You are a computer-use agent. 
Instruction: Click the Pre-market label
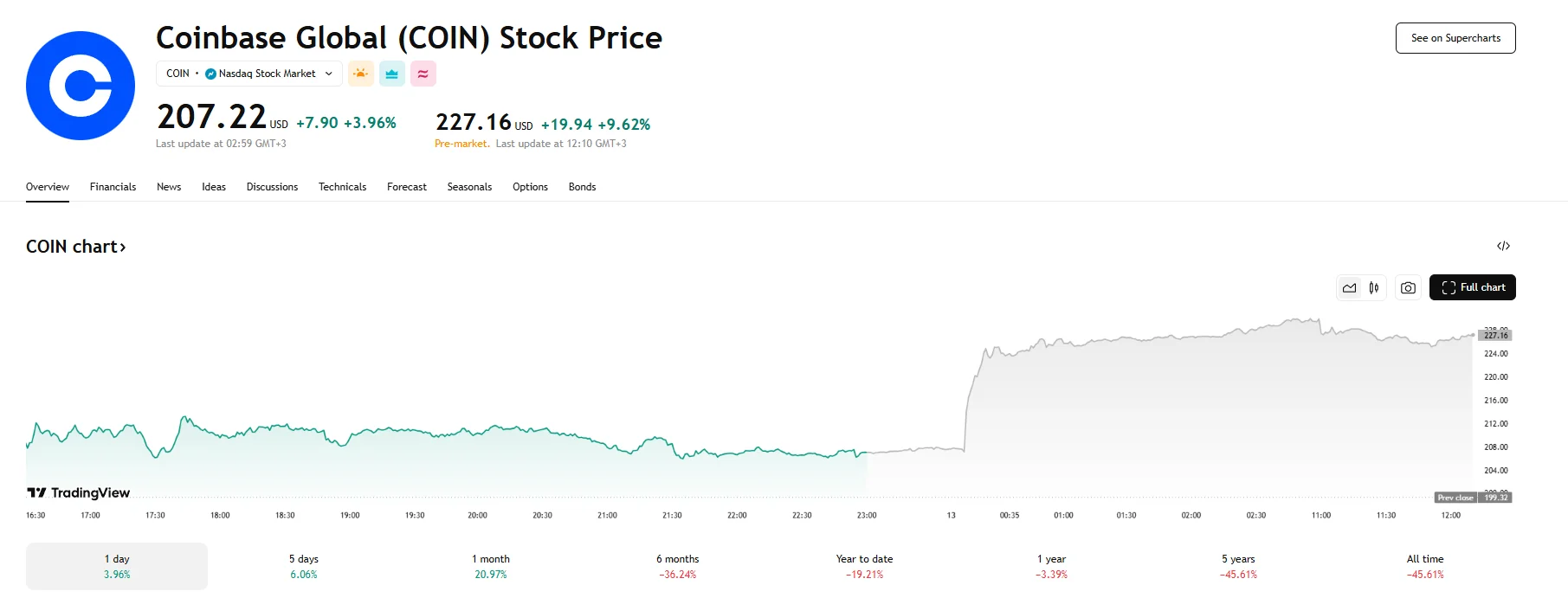point(461,144)
